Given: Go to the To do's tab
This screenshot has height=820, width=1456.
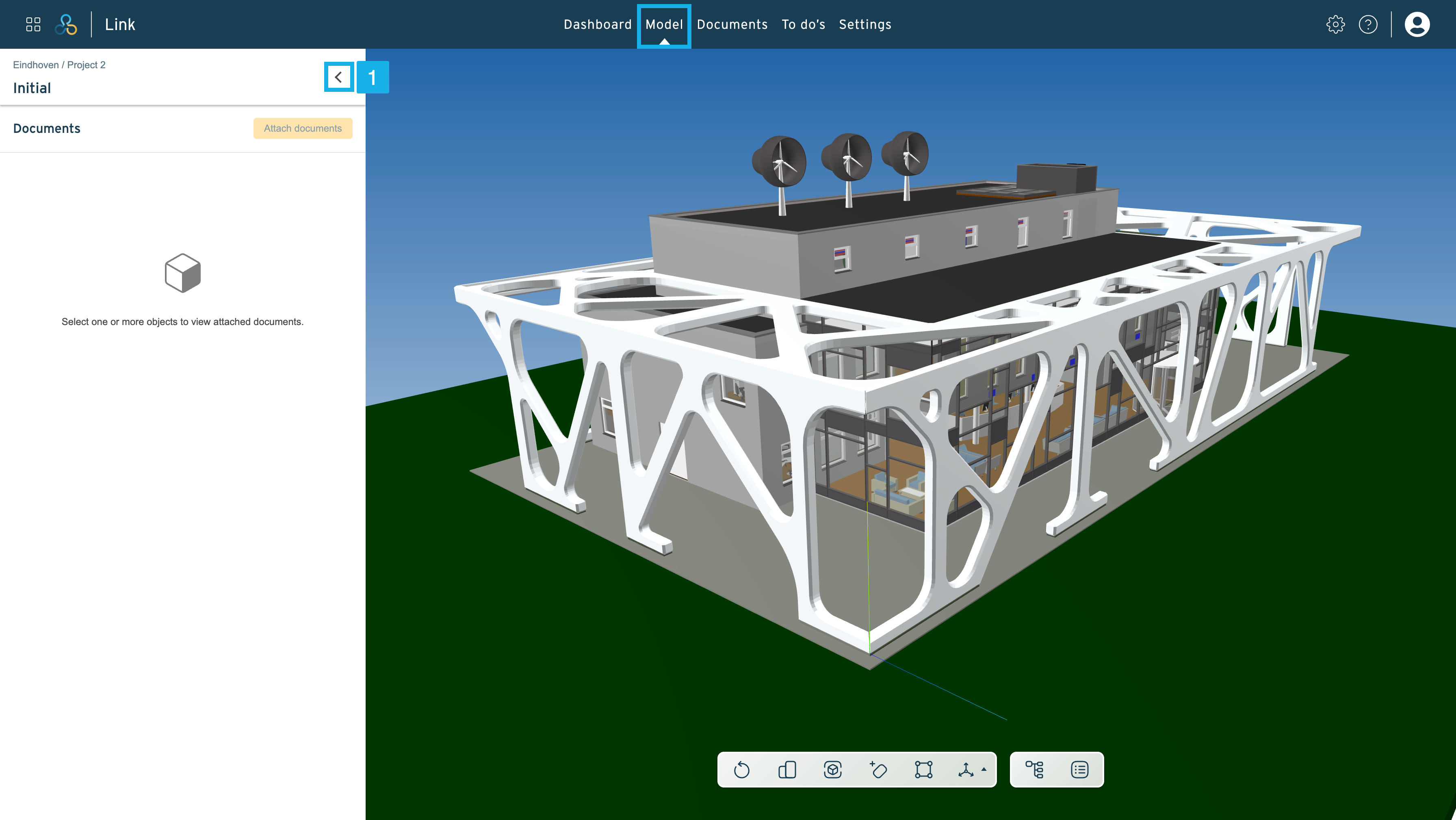Looking at the screenshot, I should click(803, 24).
